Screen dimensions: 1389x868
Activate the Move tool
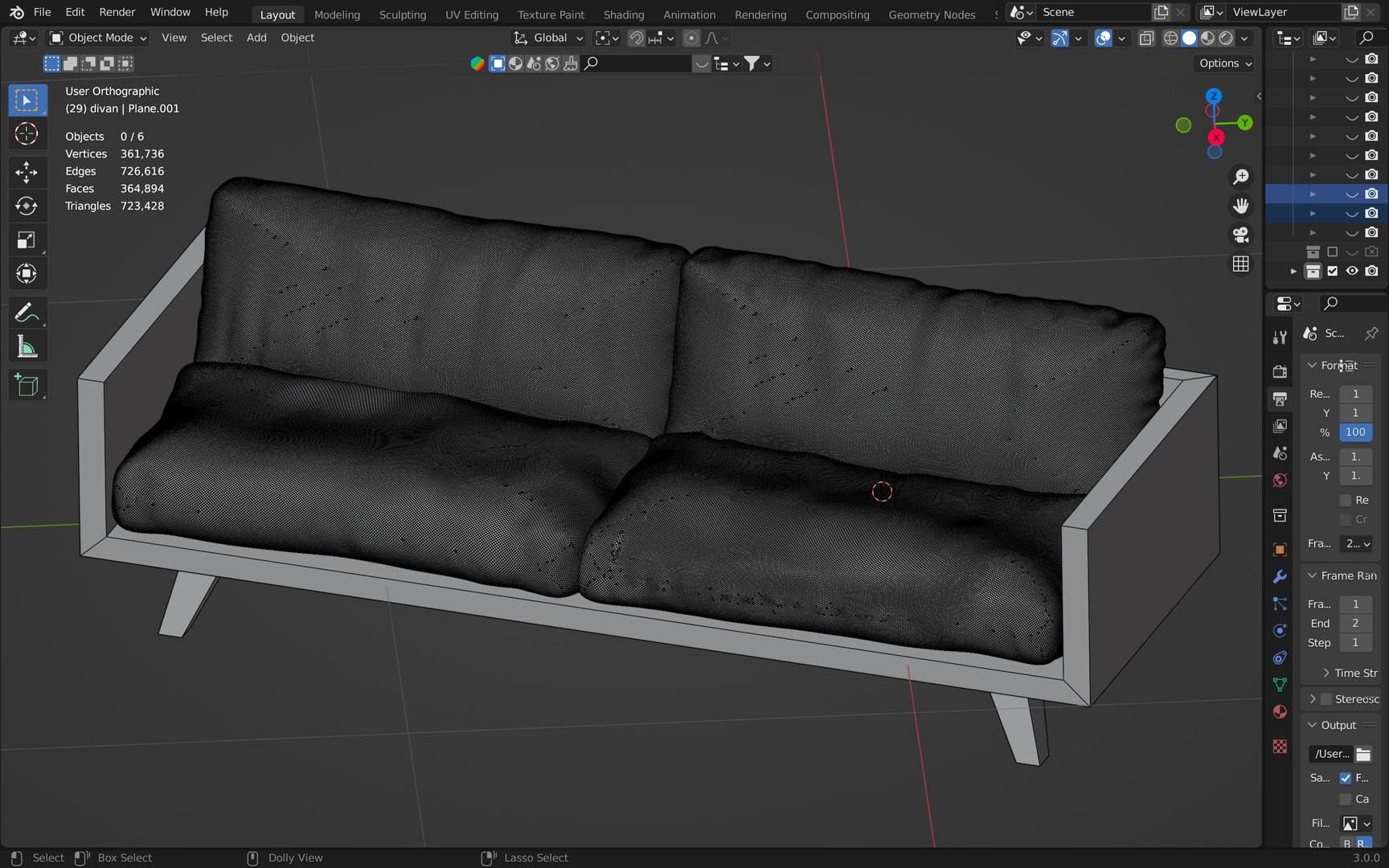coord(27,172)
